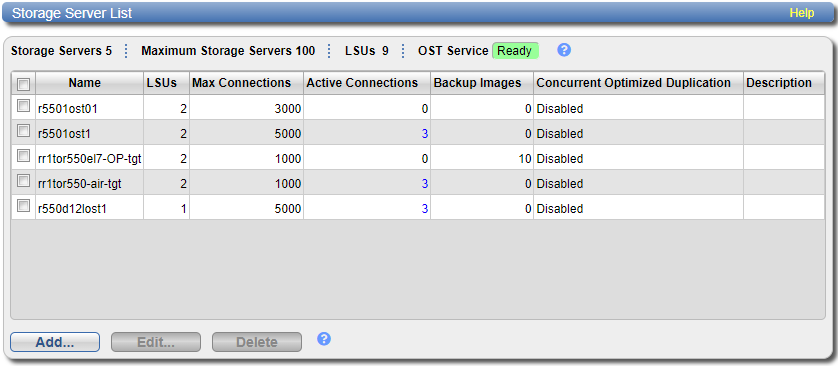Click help icon beside OST Service status
The height and width of the screenshot is (366, 838).
tap(564, 50)
